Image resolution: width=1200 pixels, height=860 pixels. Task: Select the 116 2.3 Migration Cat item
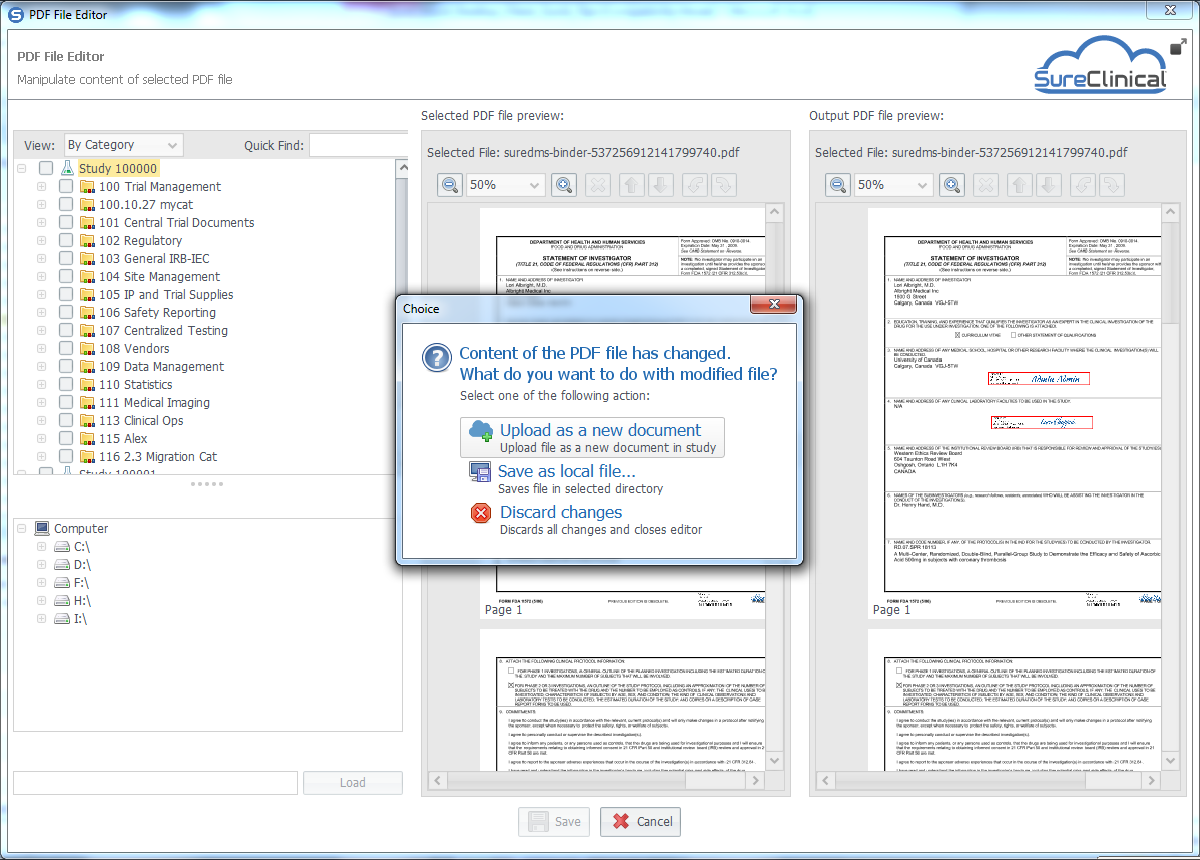coord(158,456)
